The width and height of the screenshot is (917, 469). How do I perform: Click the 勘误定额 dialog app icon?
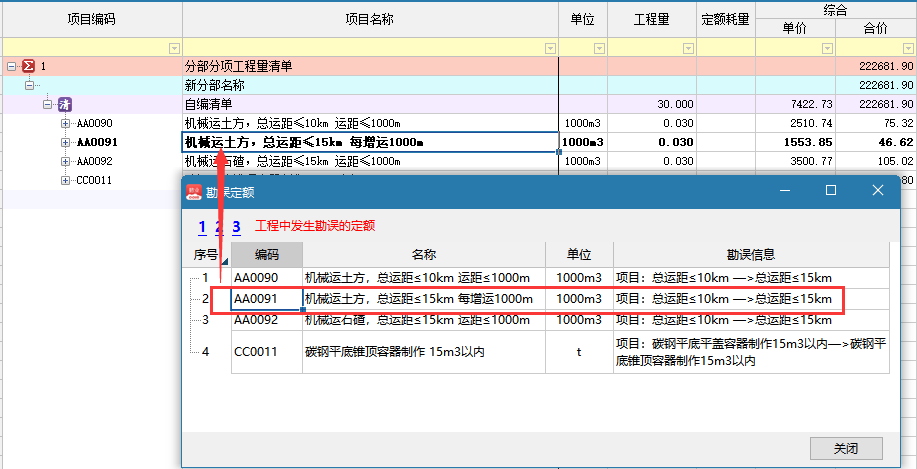pos(194,191)
